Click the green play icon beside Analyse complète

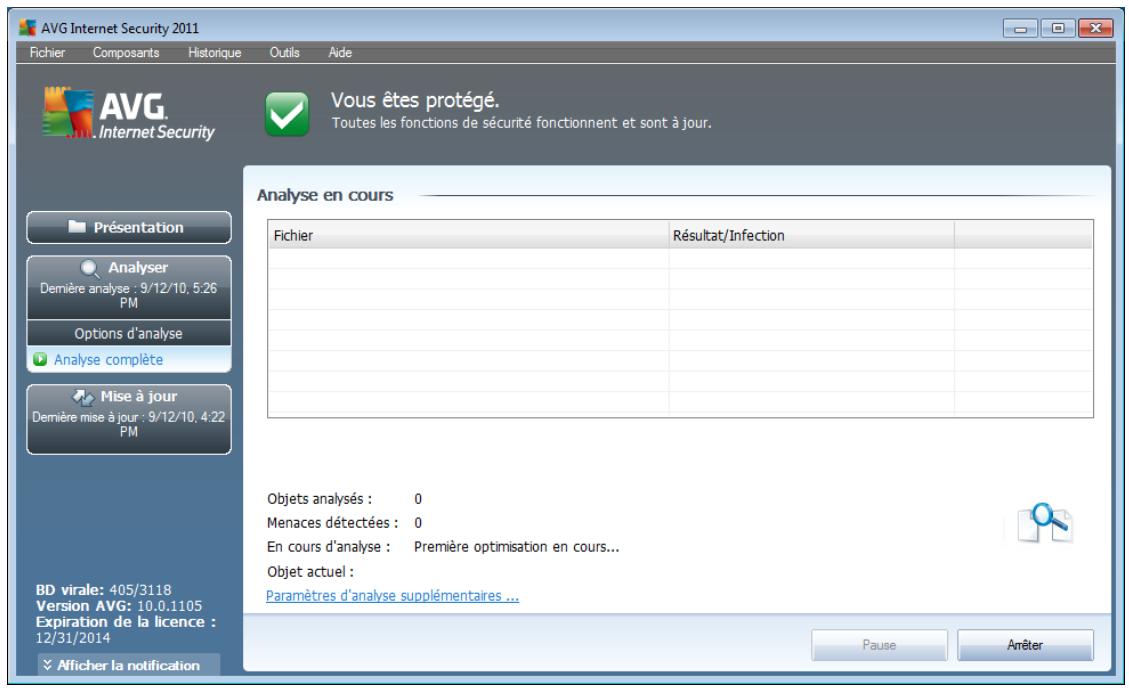pos(40,359)
